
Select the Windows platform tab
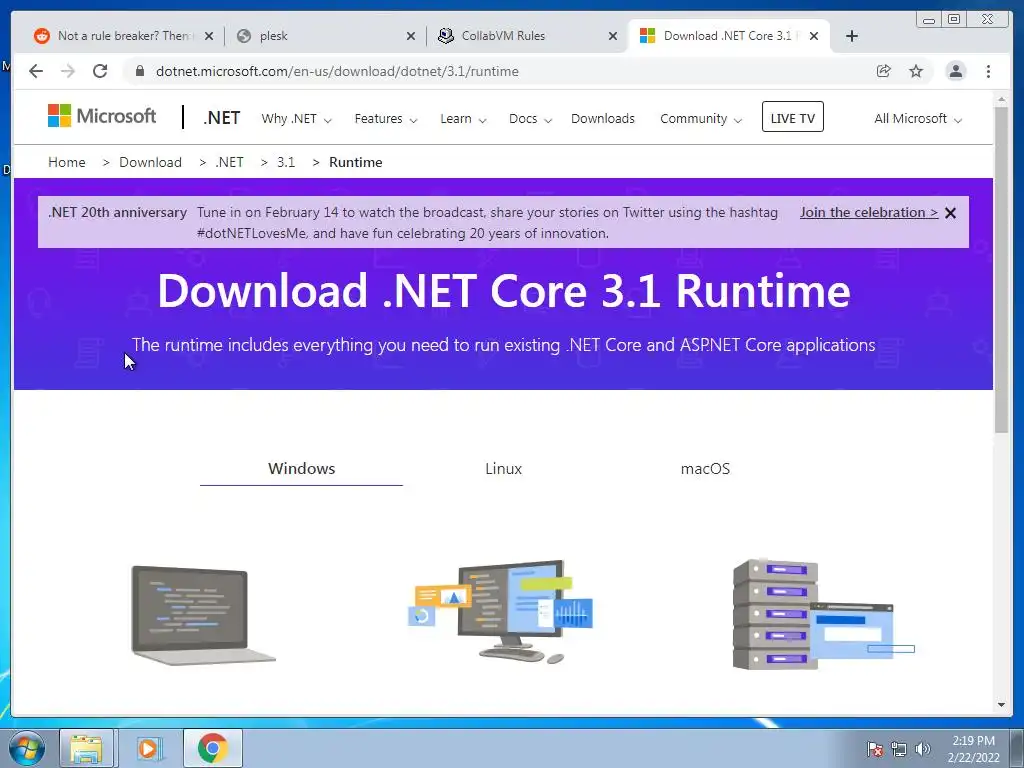301,469
